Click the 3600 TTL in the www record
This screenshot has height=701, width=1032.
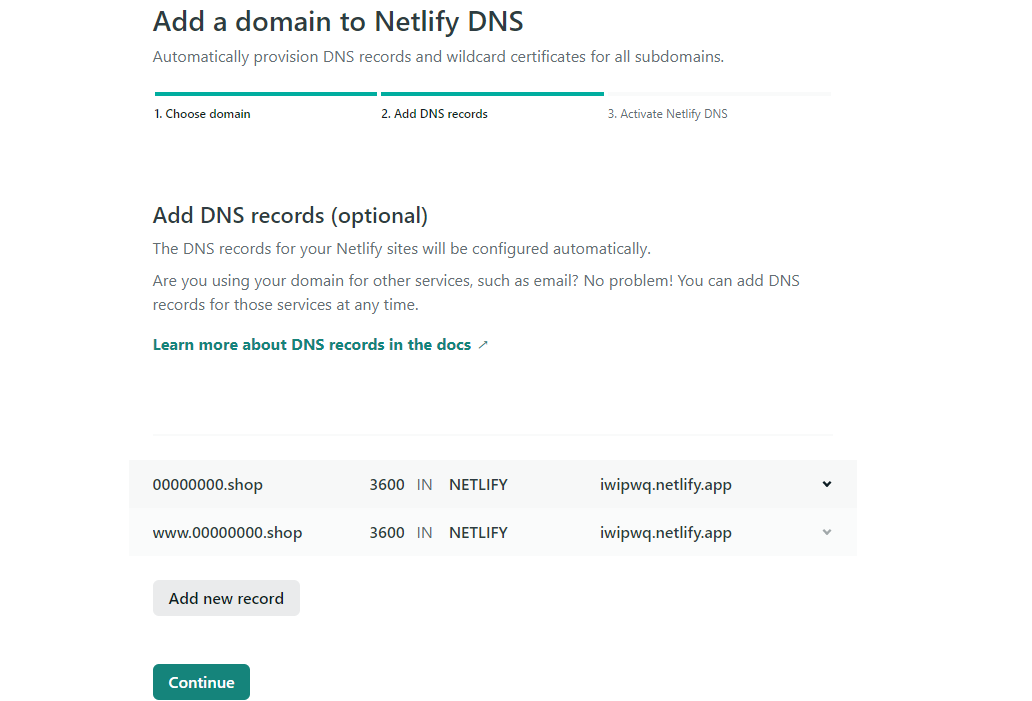[x=387, y=532]
